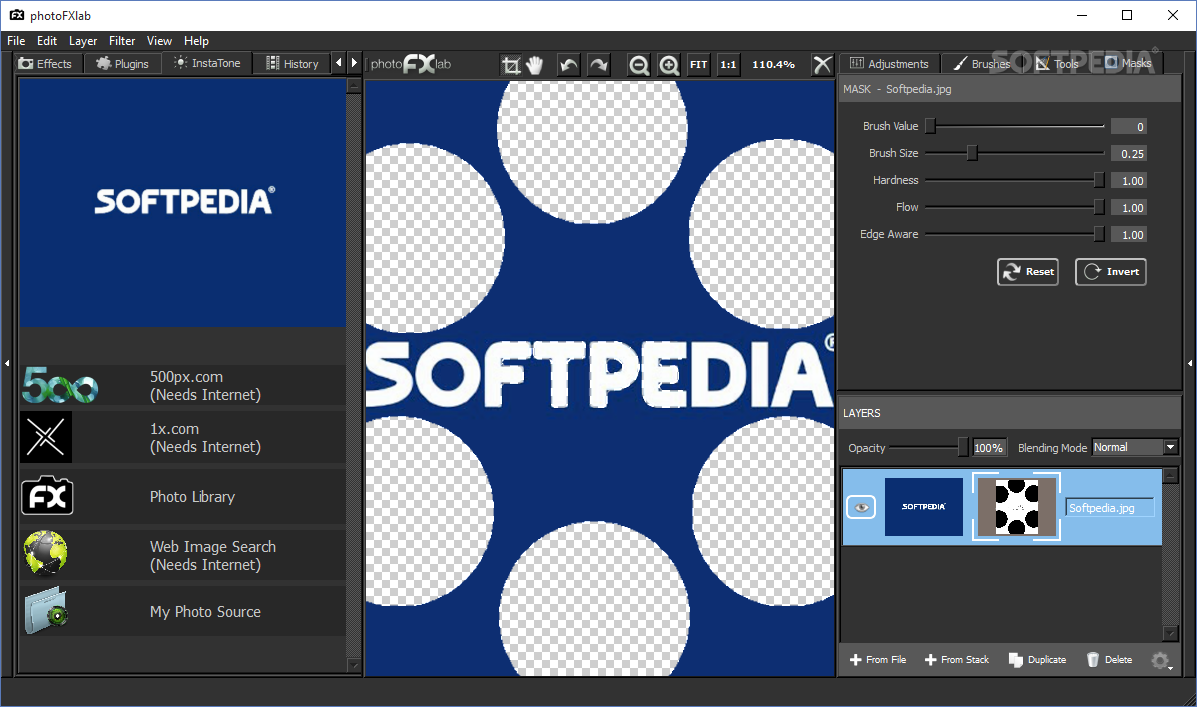Screen dimensions: 1197x707
Task: Select the crop tool icon
Action: point(511,65)
